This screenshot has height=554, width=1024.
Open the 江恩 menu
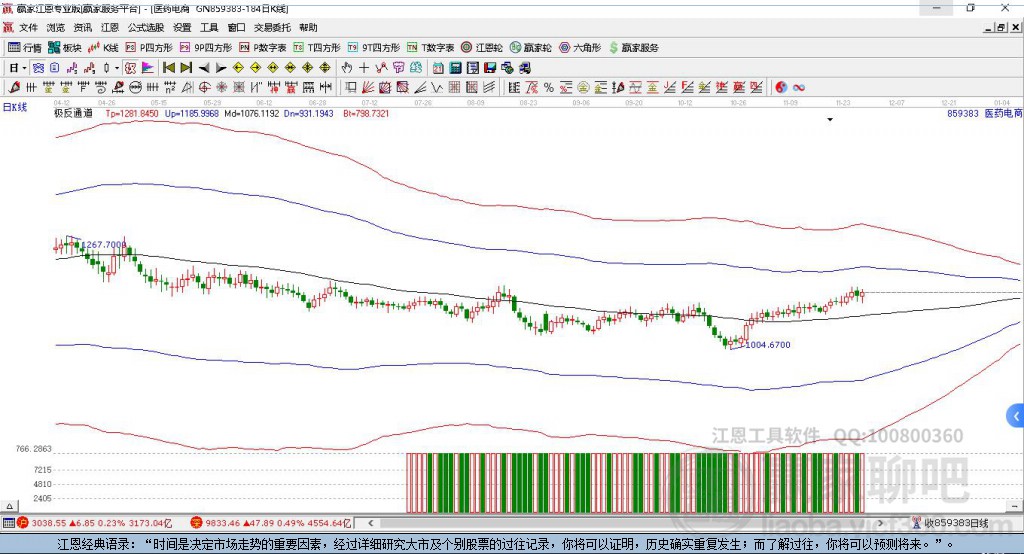click(109, 28)
